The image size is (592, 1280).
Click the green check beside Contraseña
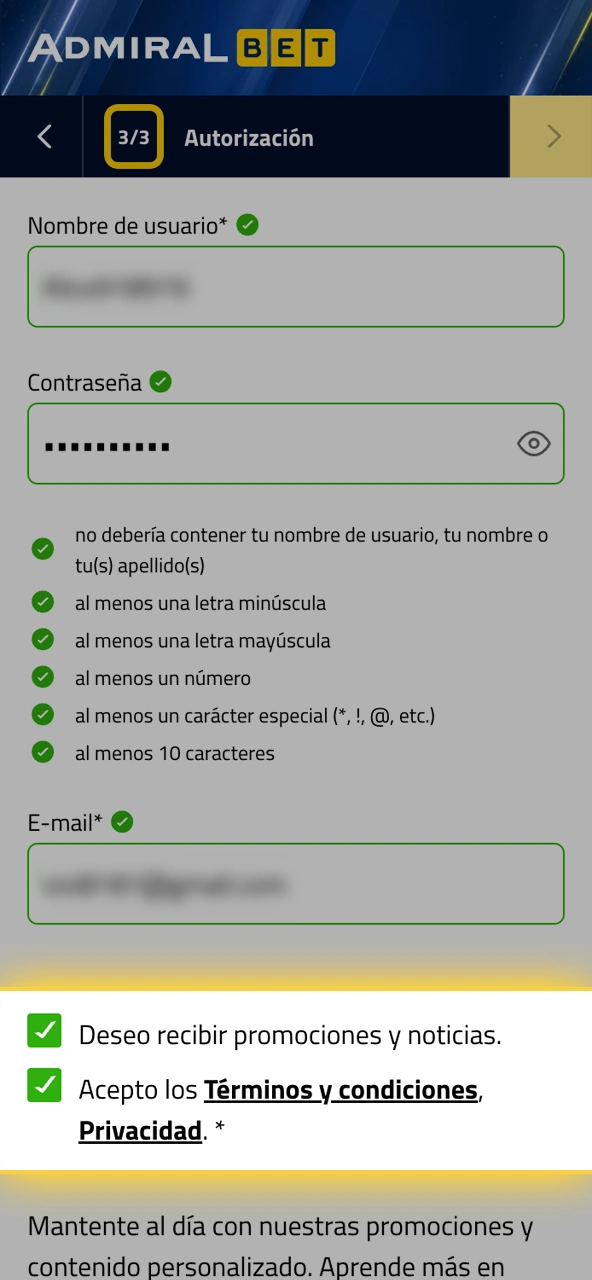tap(160, 382)
